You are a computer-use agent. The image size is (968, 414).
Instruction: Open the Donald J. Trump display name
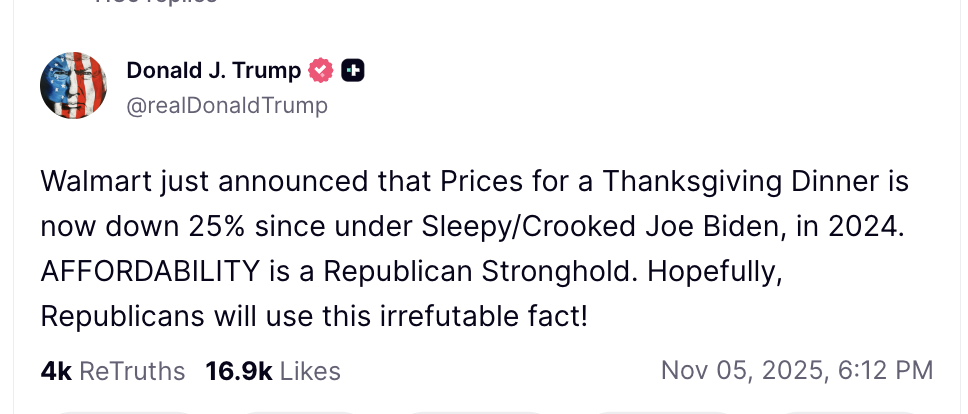[213, 71]
